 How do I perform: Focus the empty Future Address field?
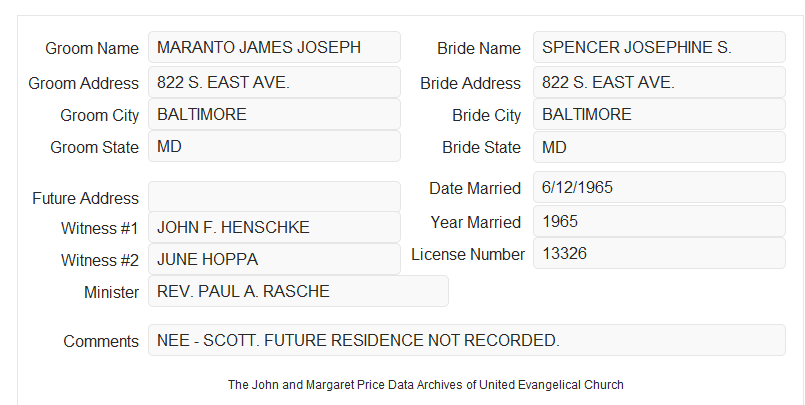tap(274, 197)
